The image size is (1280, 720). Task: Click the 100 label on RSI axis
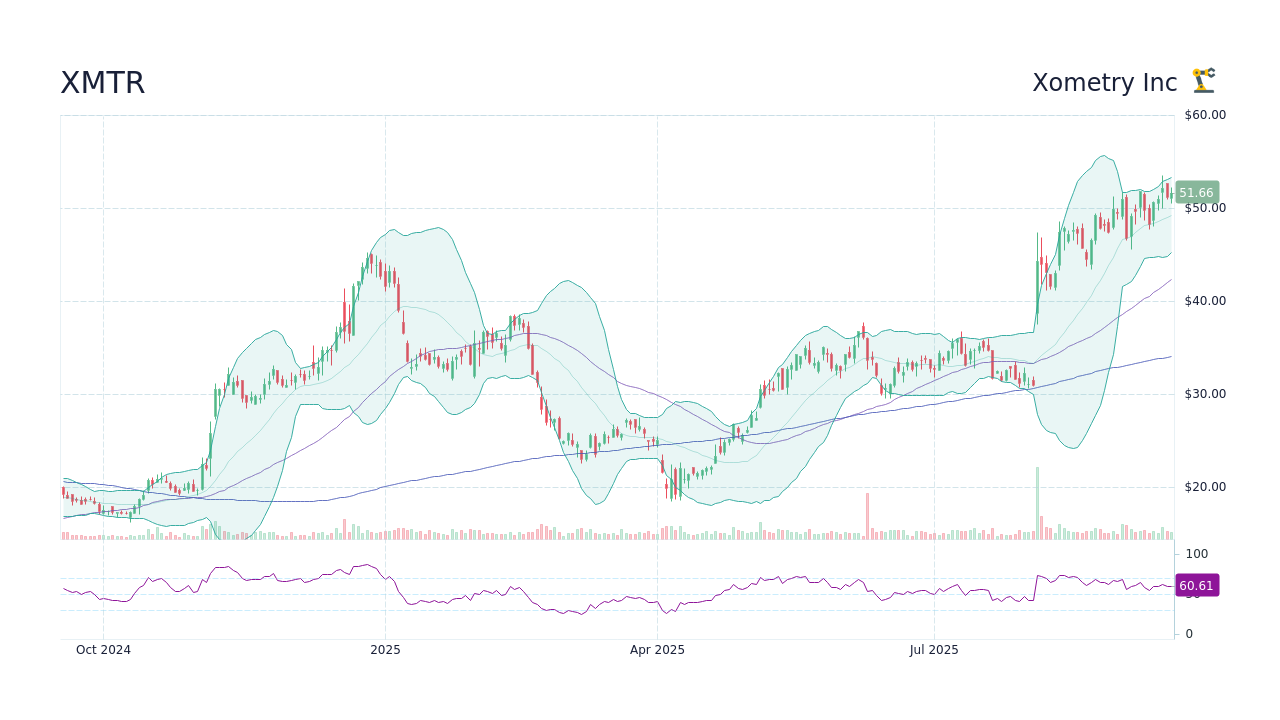[x=1197, y=554]
